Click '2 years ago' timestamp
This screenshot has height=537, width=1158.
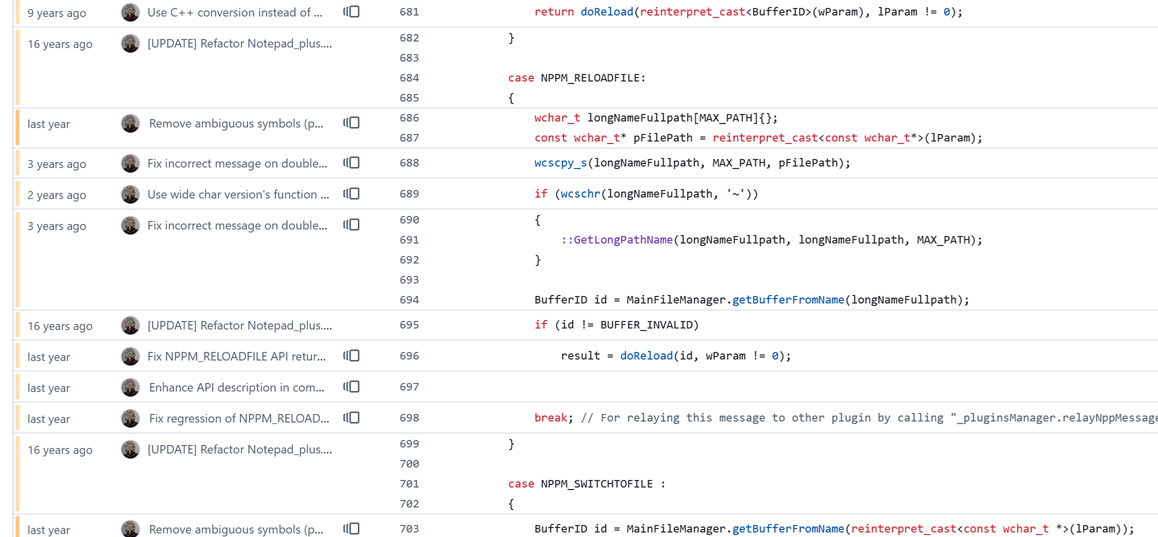[57, 195]
